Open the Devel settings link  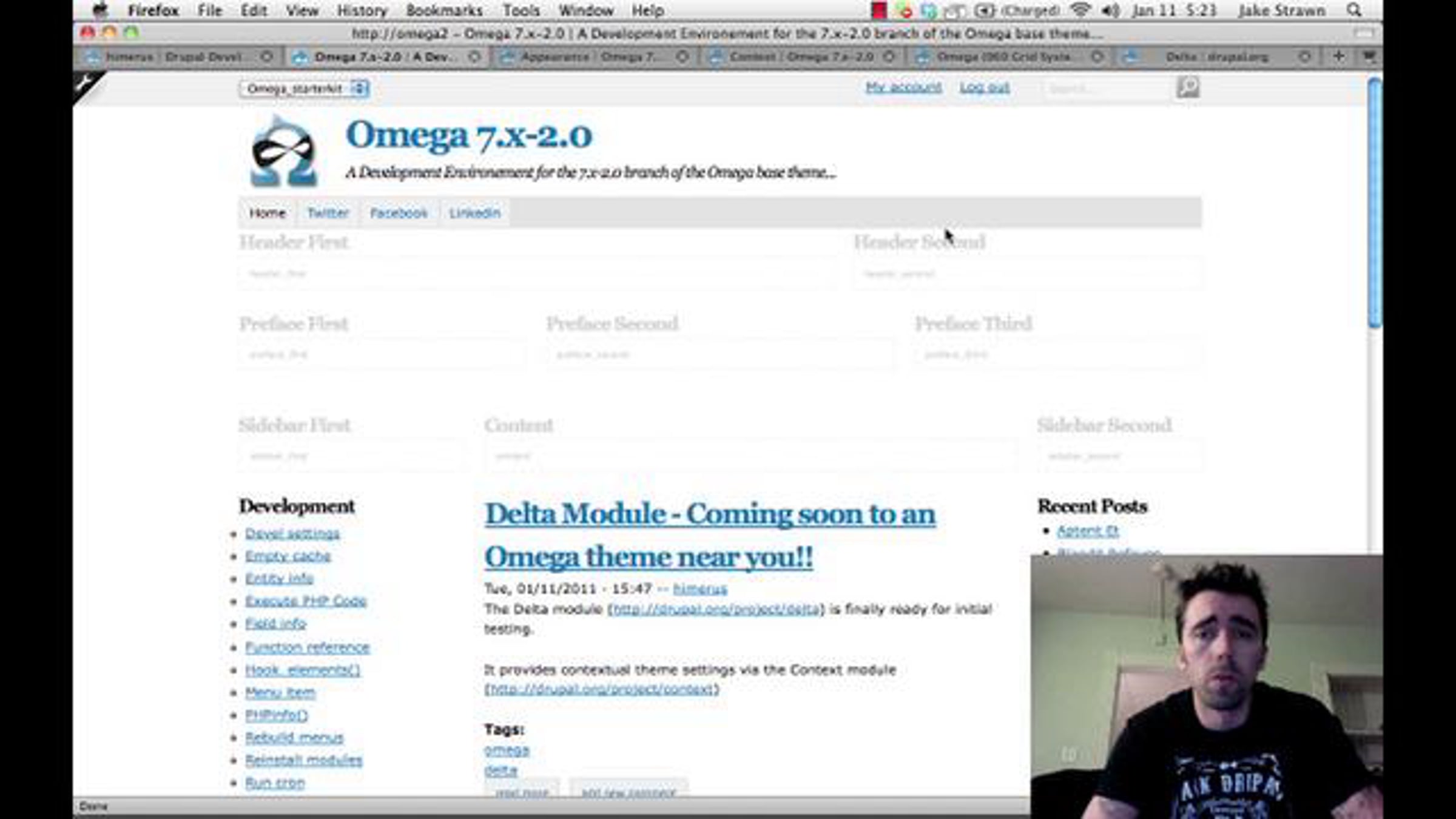[292, 533]
